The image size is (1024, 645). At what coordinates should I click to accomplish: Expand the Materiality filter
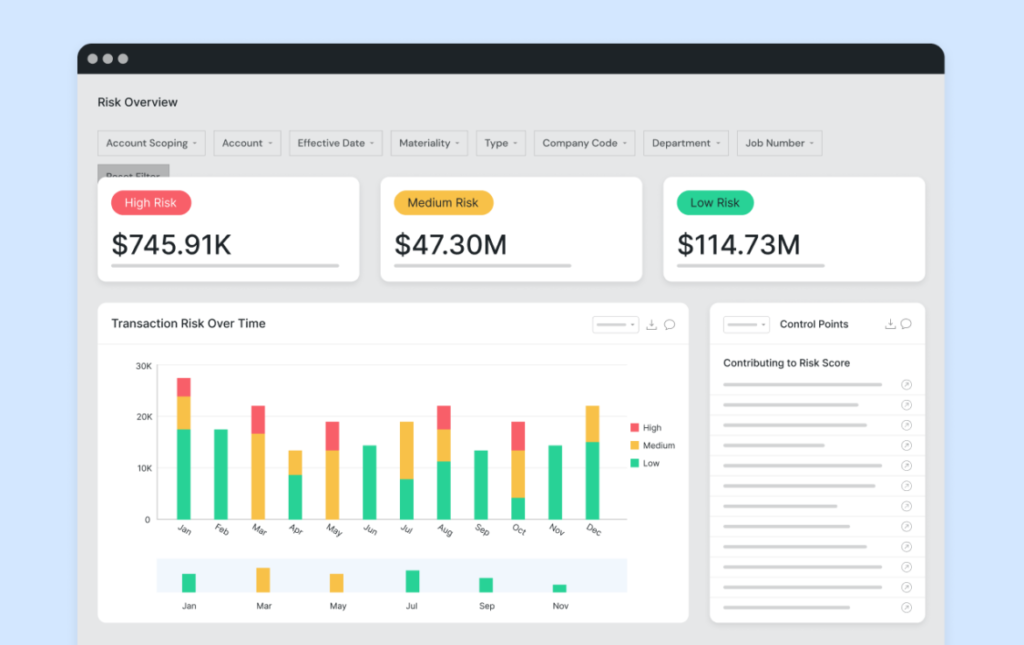tap(429, 143)
